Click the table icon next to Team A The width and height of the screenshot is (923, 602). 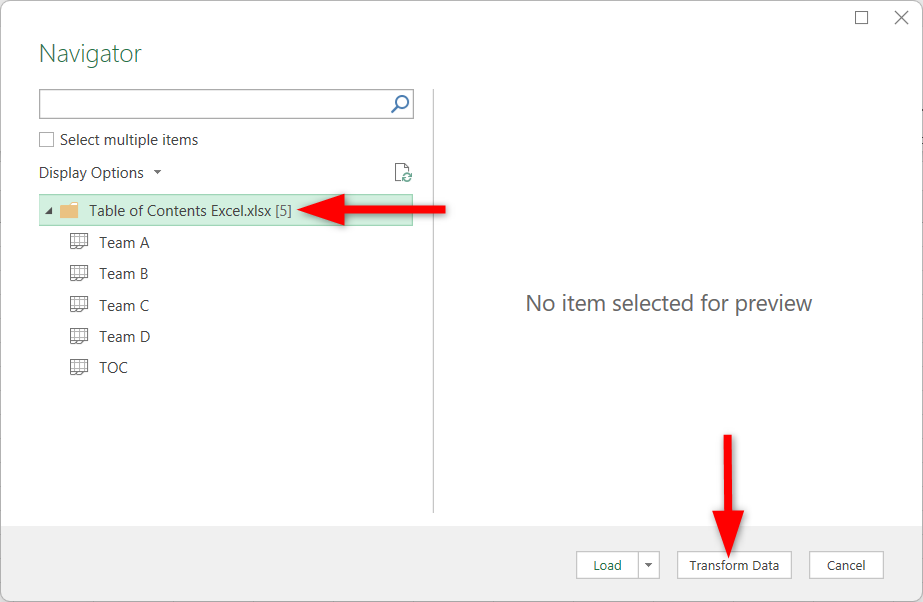pyautogui.click(x=78, y=241)
